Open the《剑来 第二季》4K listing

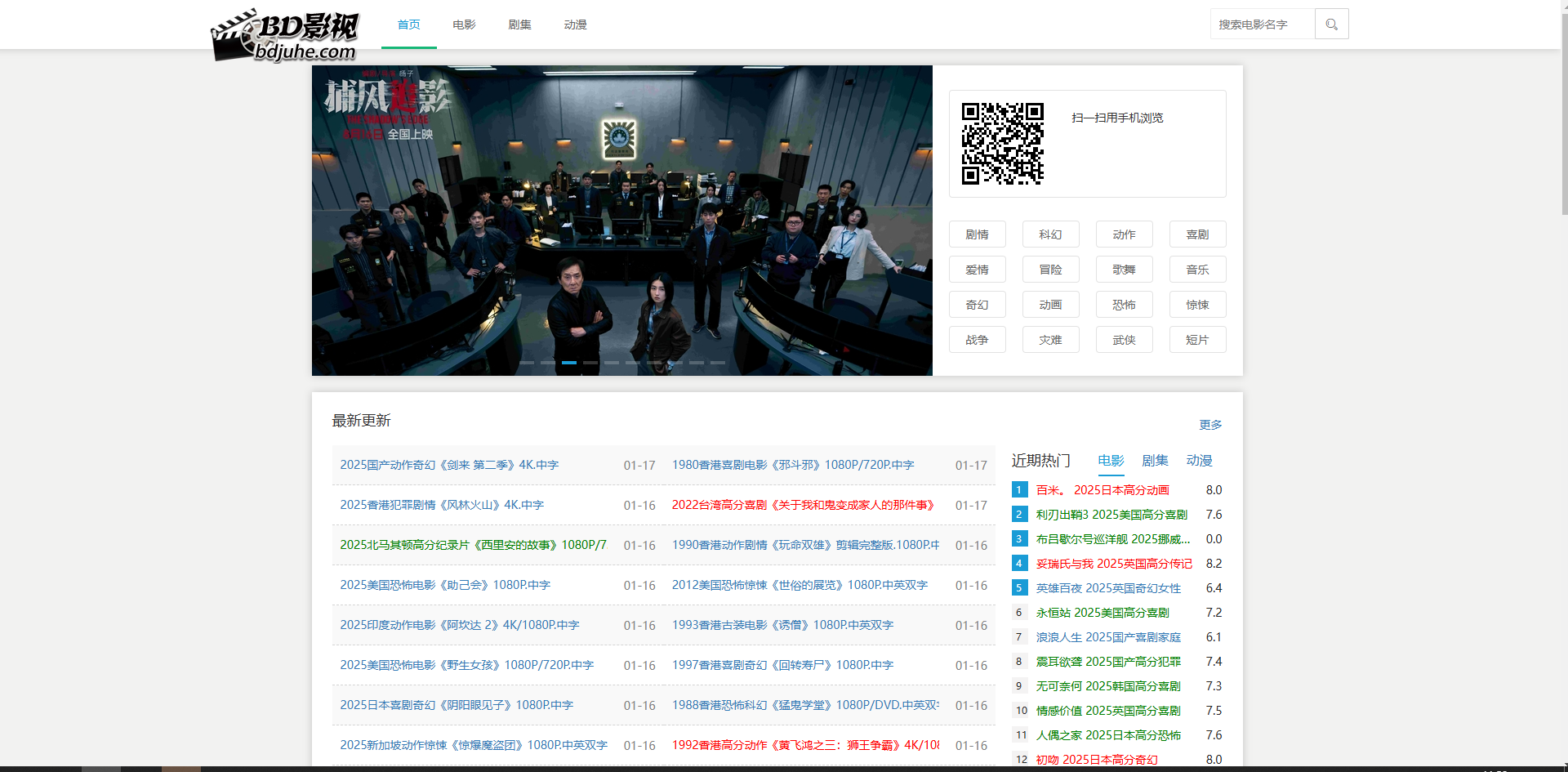pyautogui.click(x=449, y=465)
